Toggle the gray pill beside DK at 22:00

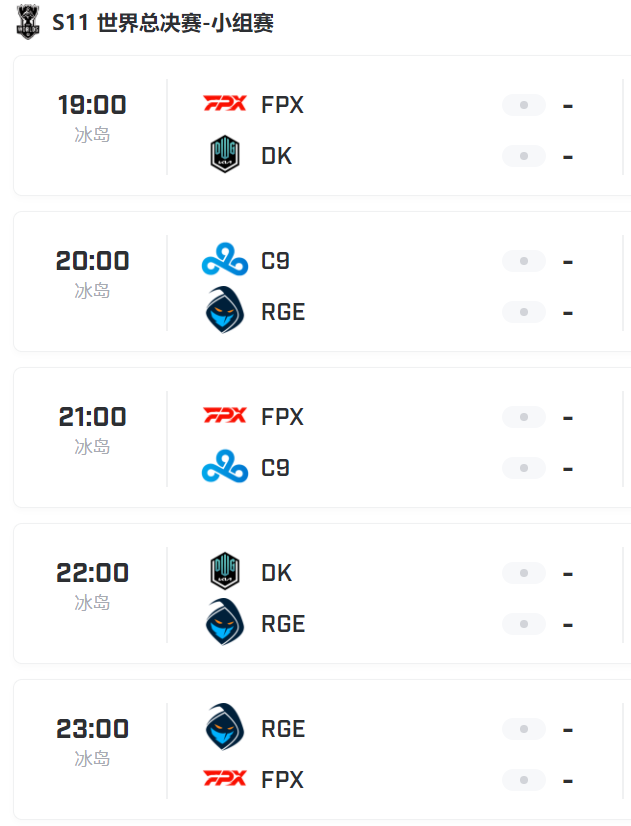point(523,573)
